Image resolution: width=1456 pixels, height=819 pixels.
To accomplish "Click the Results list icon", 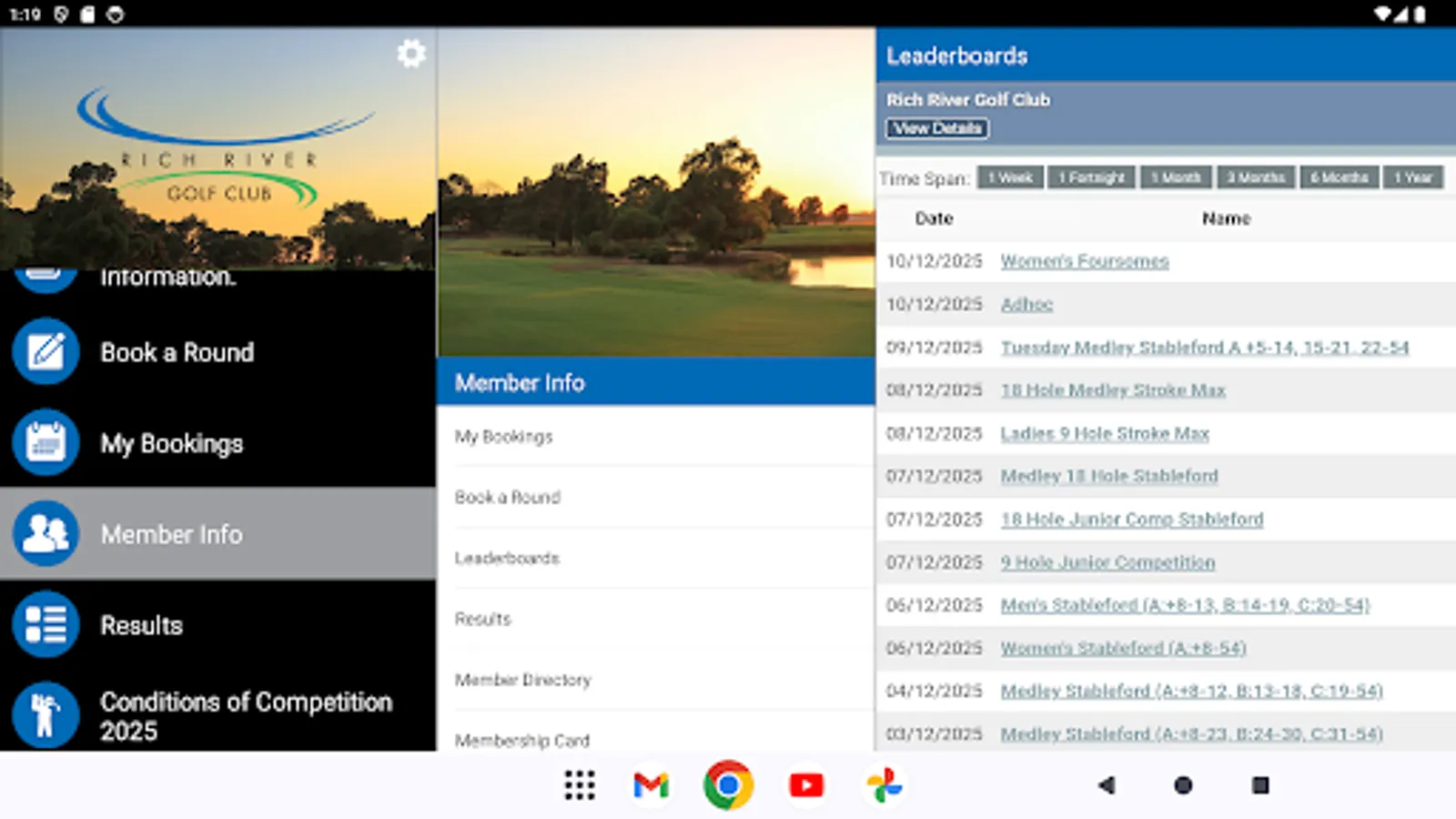I will tap(45, 625).
